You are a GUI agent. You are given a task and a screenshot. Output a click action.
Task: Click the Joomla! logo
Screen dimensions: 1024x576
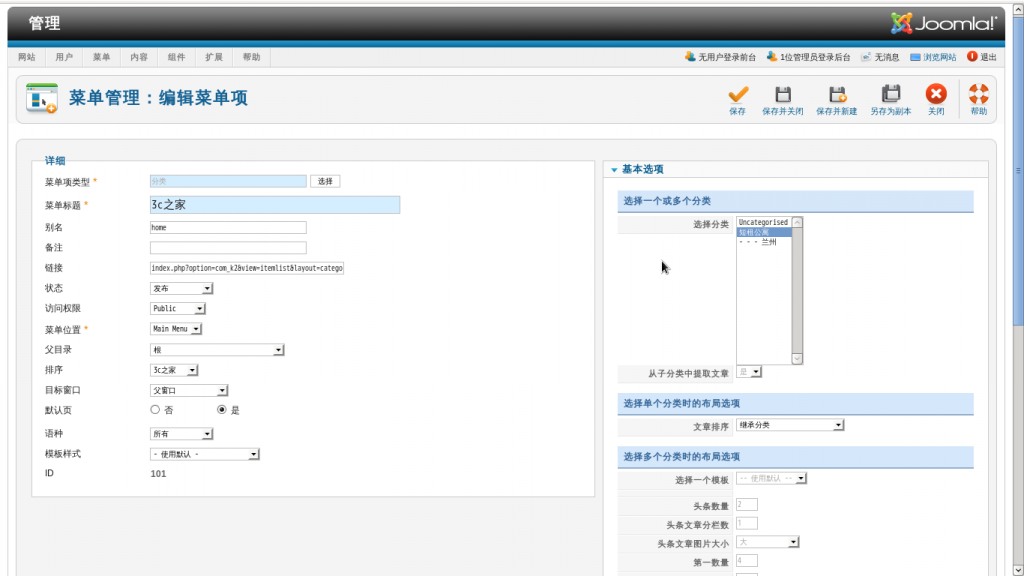pyautogui.click(x=944, y=24)
